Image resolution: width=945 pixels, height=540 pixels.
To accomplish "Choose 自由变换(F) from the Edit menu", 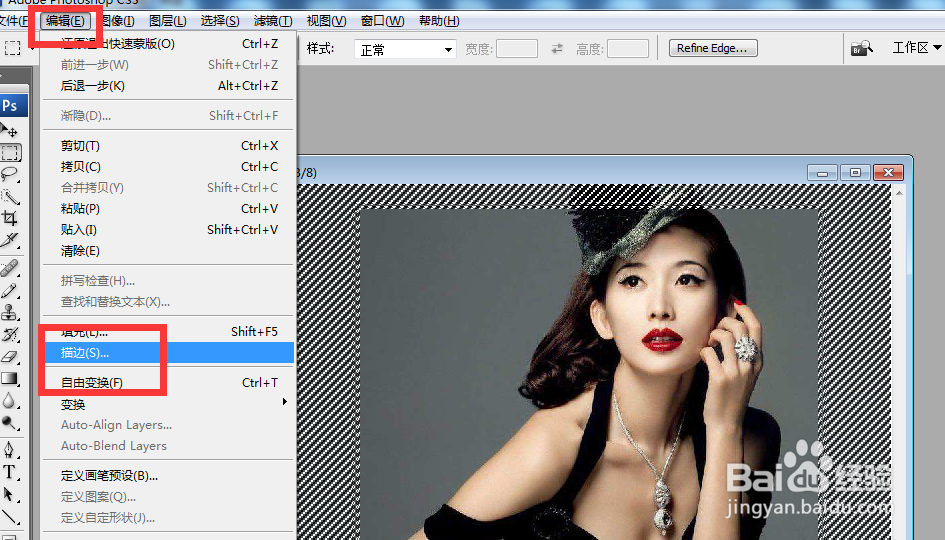I will point(169,383).
